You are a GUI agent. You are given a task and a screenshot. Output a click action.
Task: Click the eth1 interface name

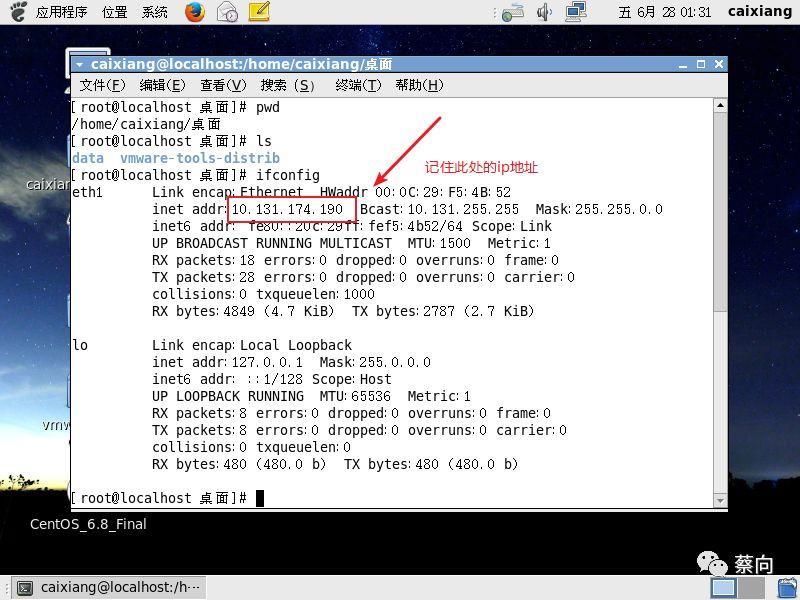[87, 192]
